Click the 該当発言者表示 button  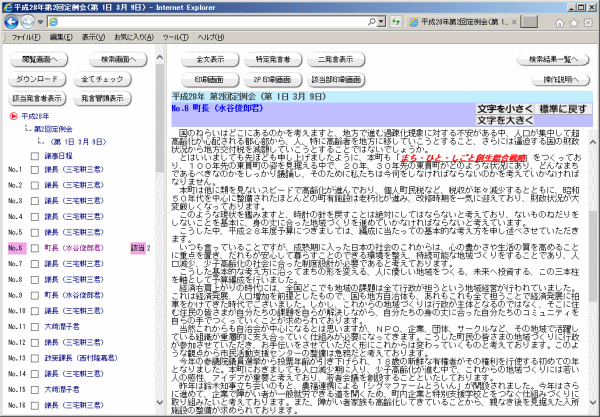tap(37, 98)
